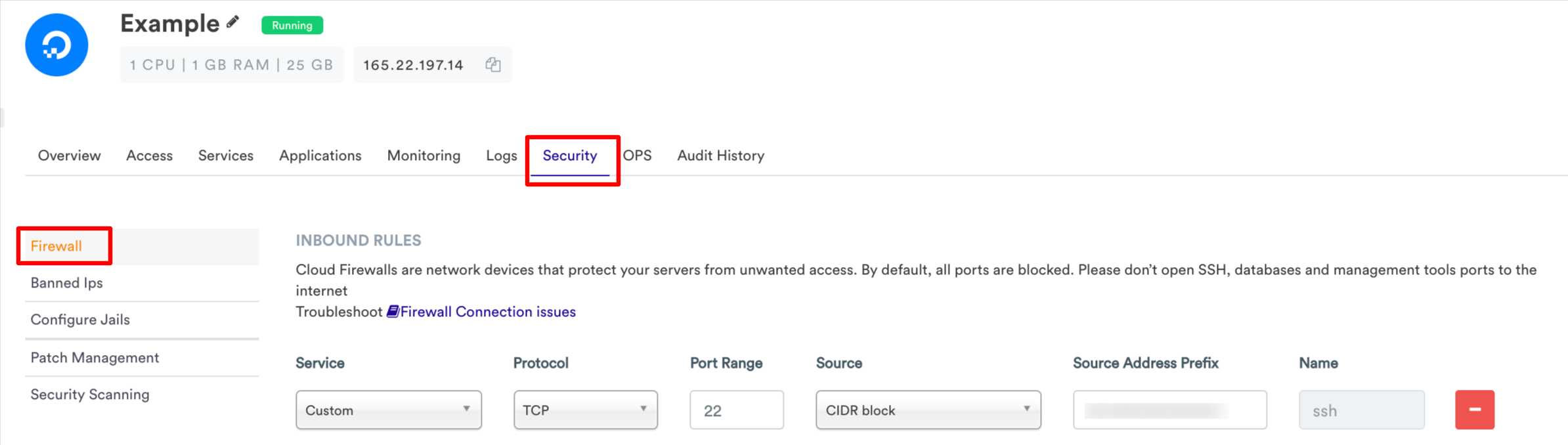Open the Service dropdown set to Custom
This screenshot has width=1568, height=445.
tap(388, 410)
